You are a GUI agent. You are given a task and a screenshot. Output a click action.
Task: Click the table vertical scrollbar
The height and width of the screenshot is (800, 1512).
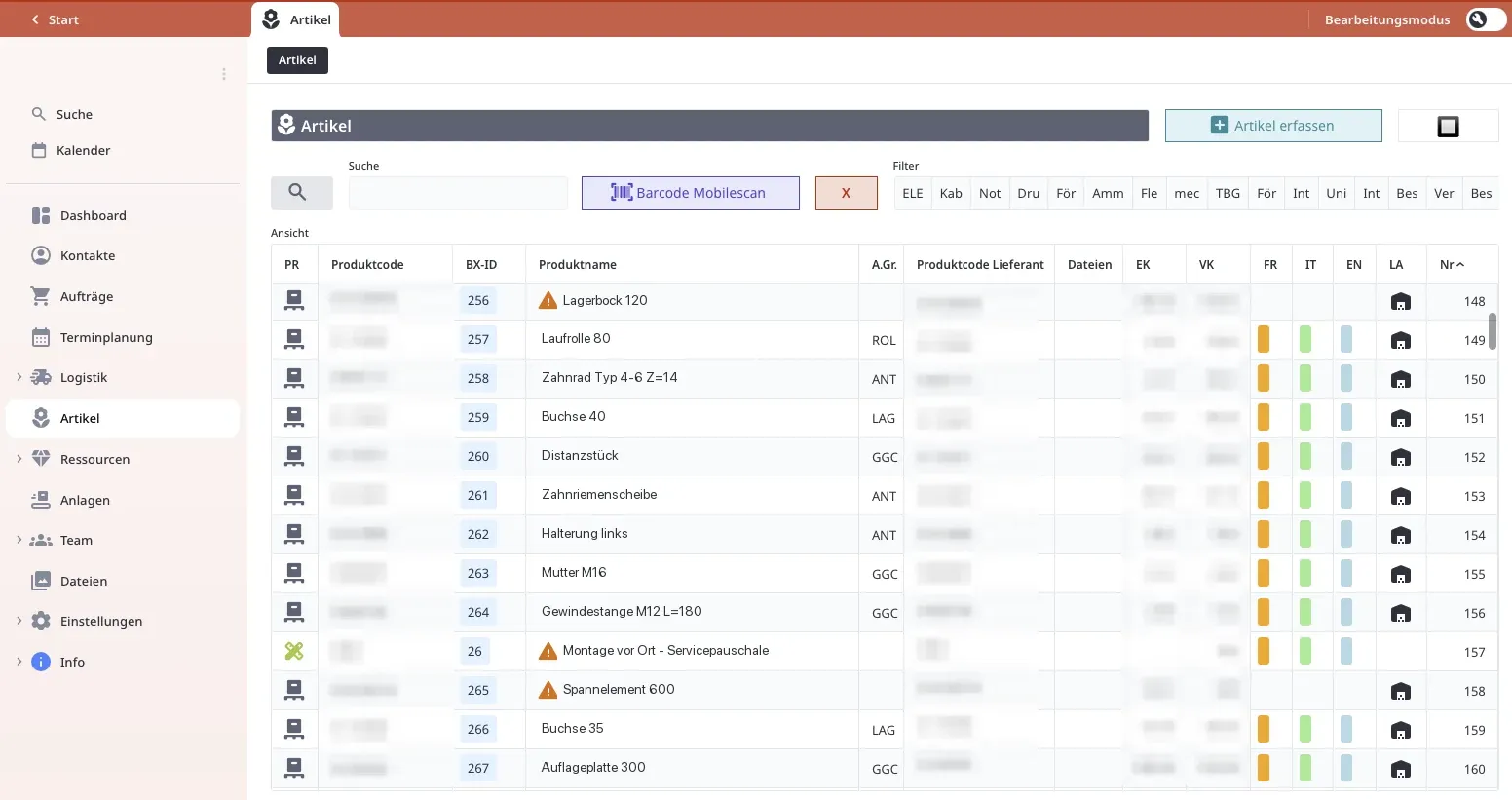pyautogui.click(x=1493, y=331)
